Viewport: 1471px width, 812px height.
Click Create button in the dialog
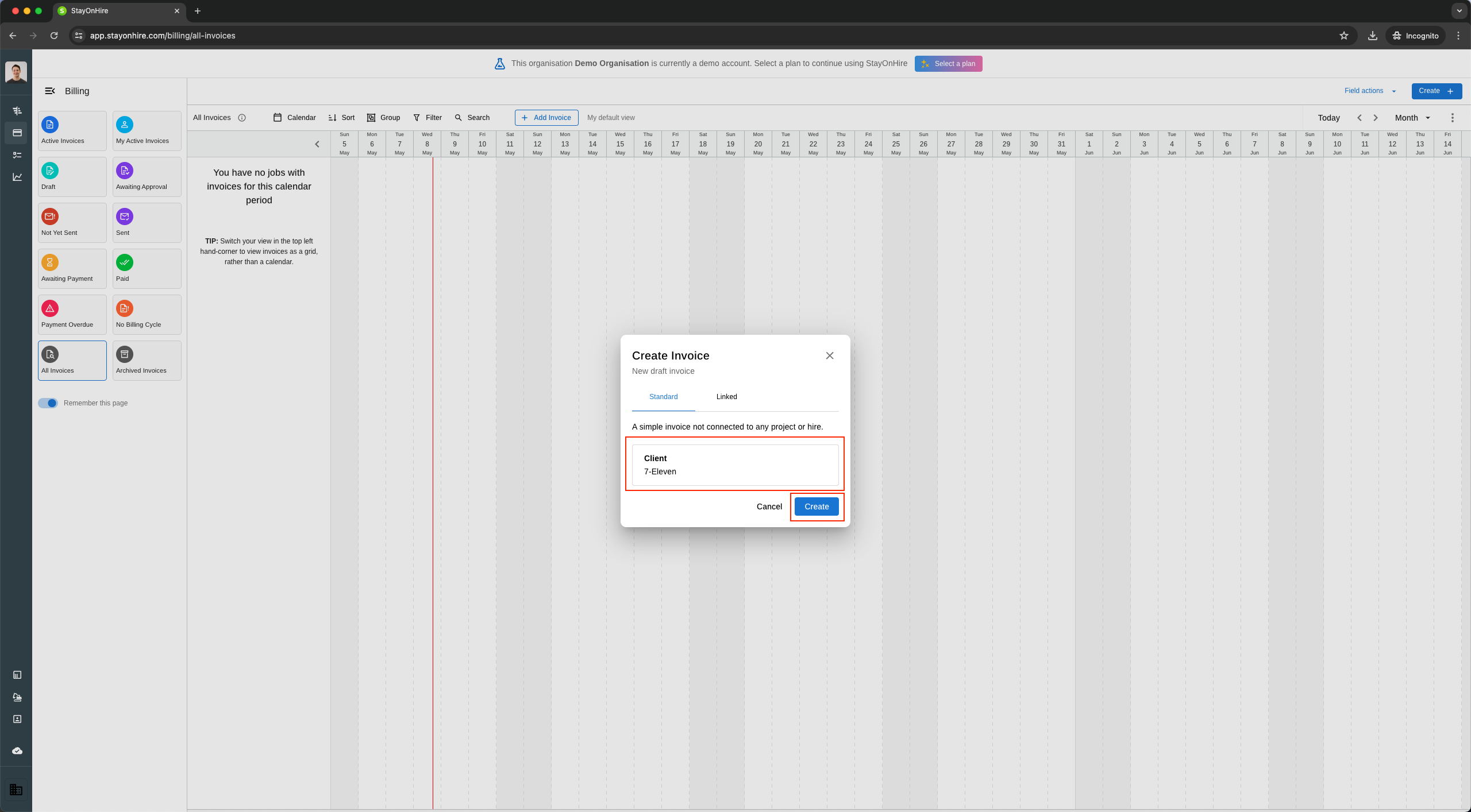point(816,506)
